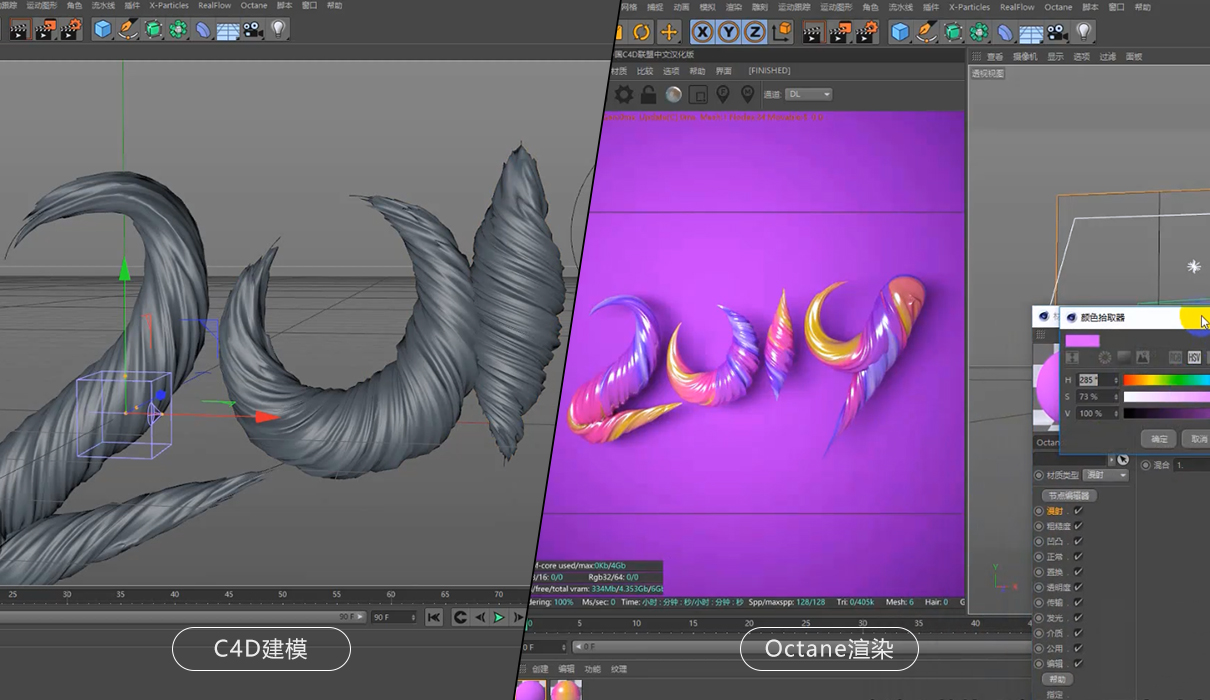
Task: Click the H value stepper arrows
Action: (x=1116, y=380)
